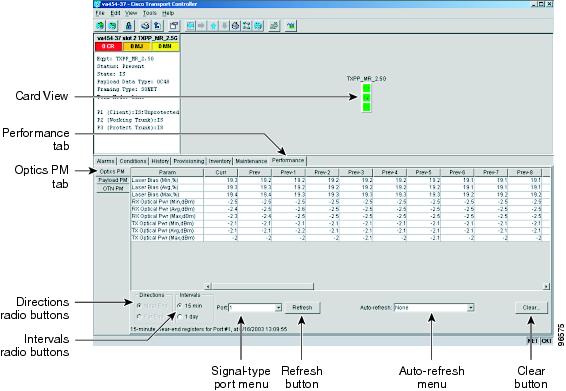
Task: Click the horizontal scrollbar thumb under the table
Action: click(262, 286)
